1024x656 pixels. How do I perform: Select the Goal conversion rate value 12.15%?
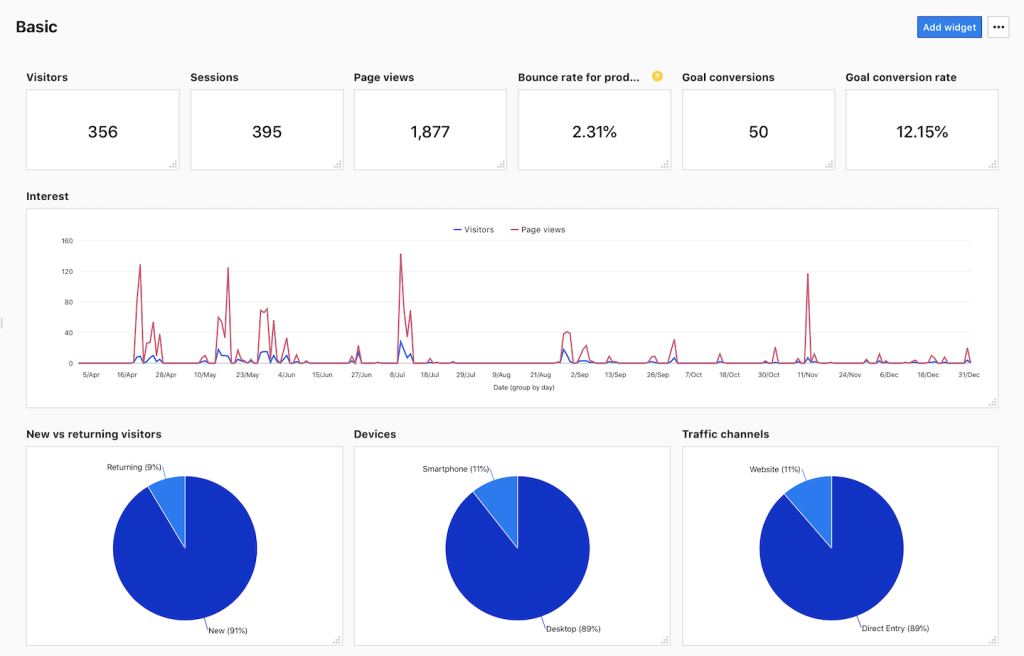pos(921,132)
